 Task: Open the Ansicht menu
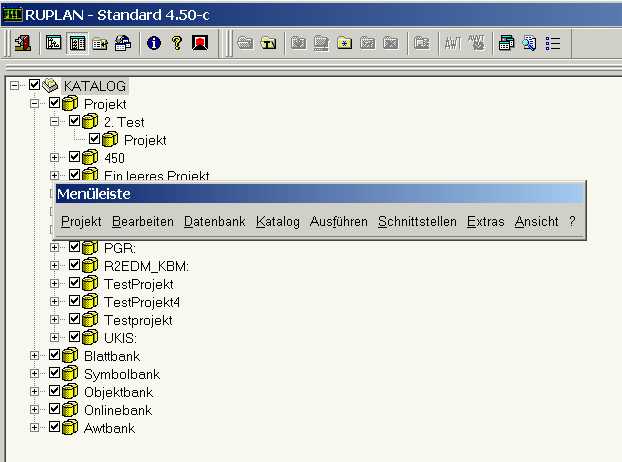pos(536,221)
